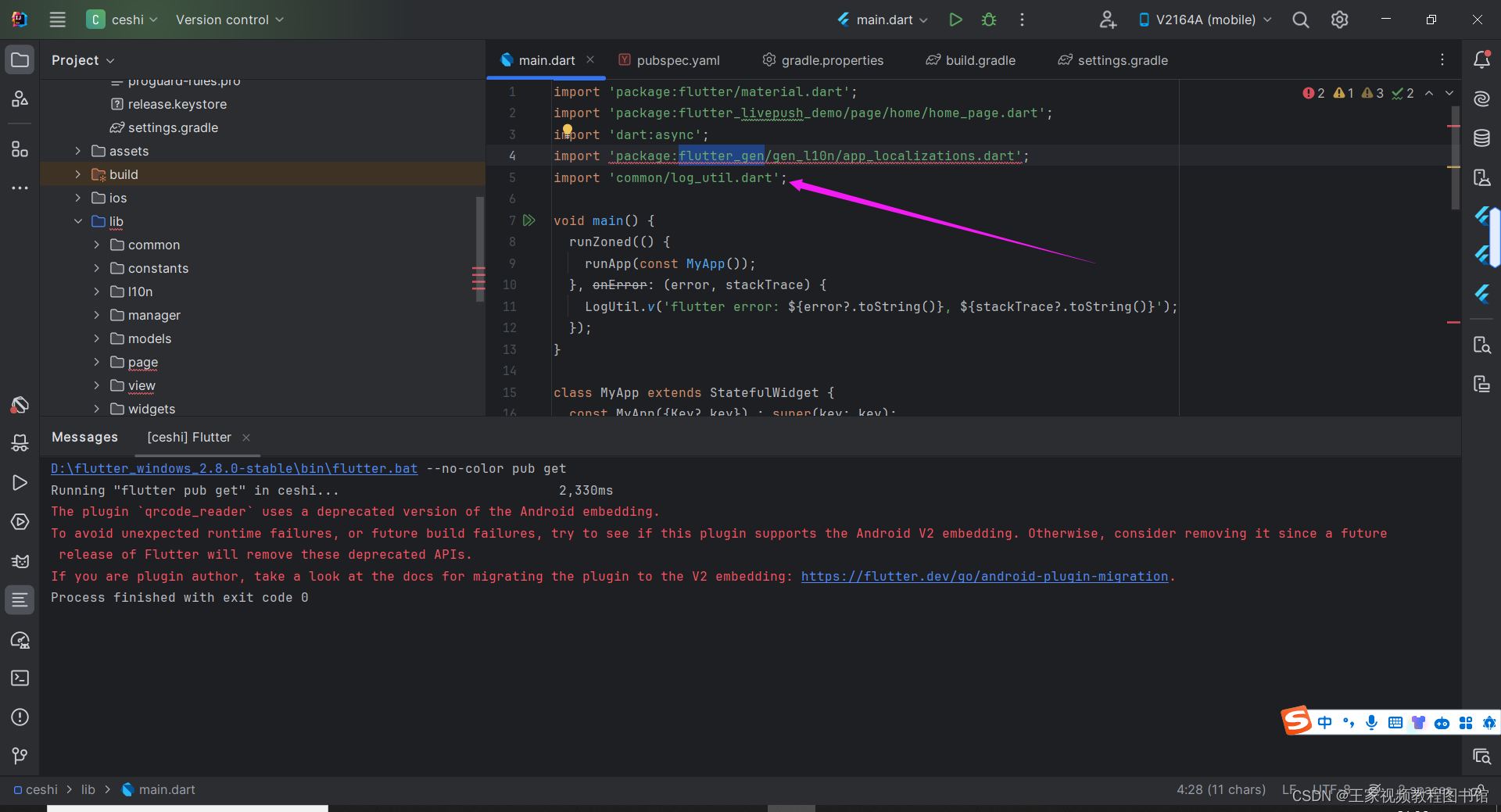Open the Problems tool window
The height and width of the screenshot is (812, 1501).
pos(20,717)
